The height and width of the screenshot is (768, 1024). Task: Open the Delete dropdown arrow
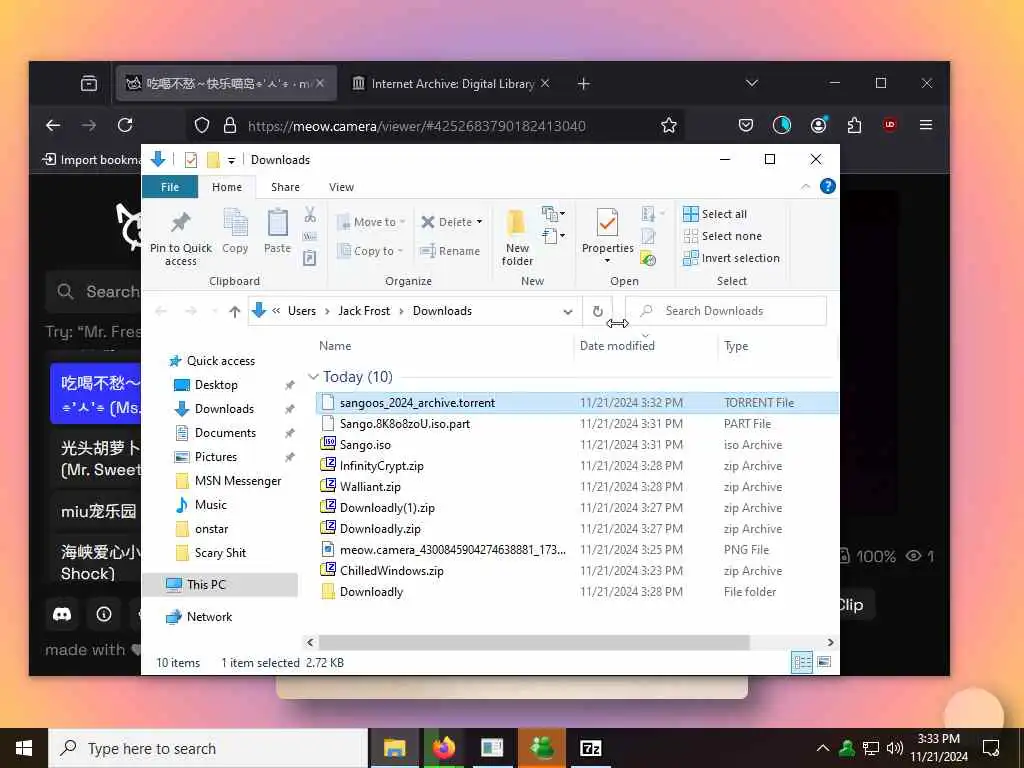click(x=479, y=222)
